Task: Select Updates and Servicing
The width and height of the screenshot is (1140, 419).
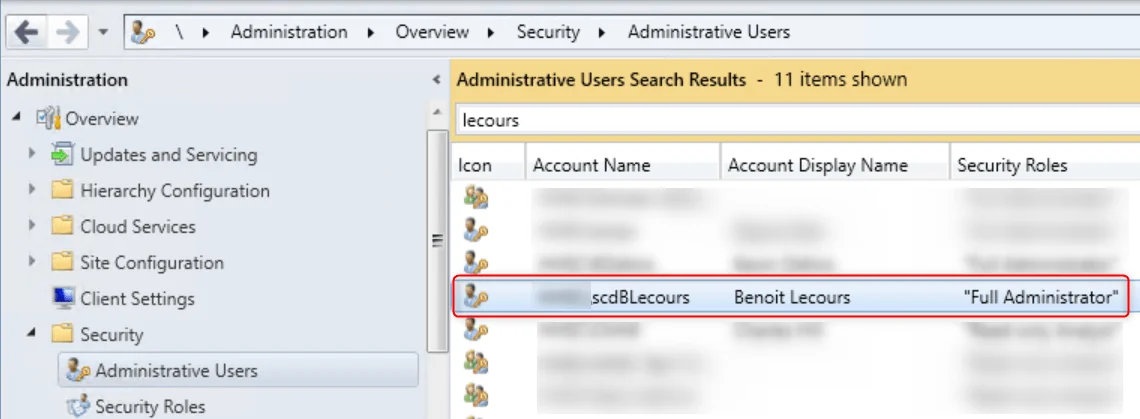Action: click(x=169, y=154)
